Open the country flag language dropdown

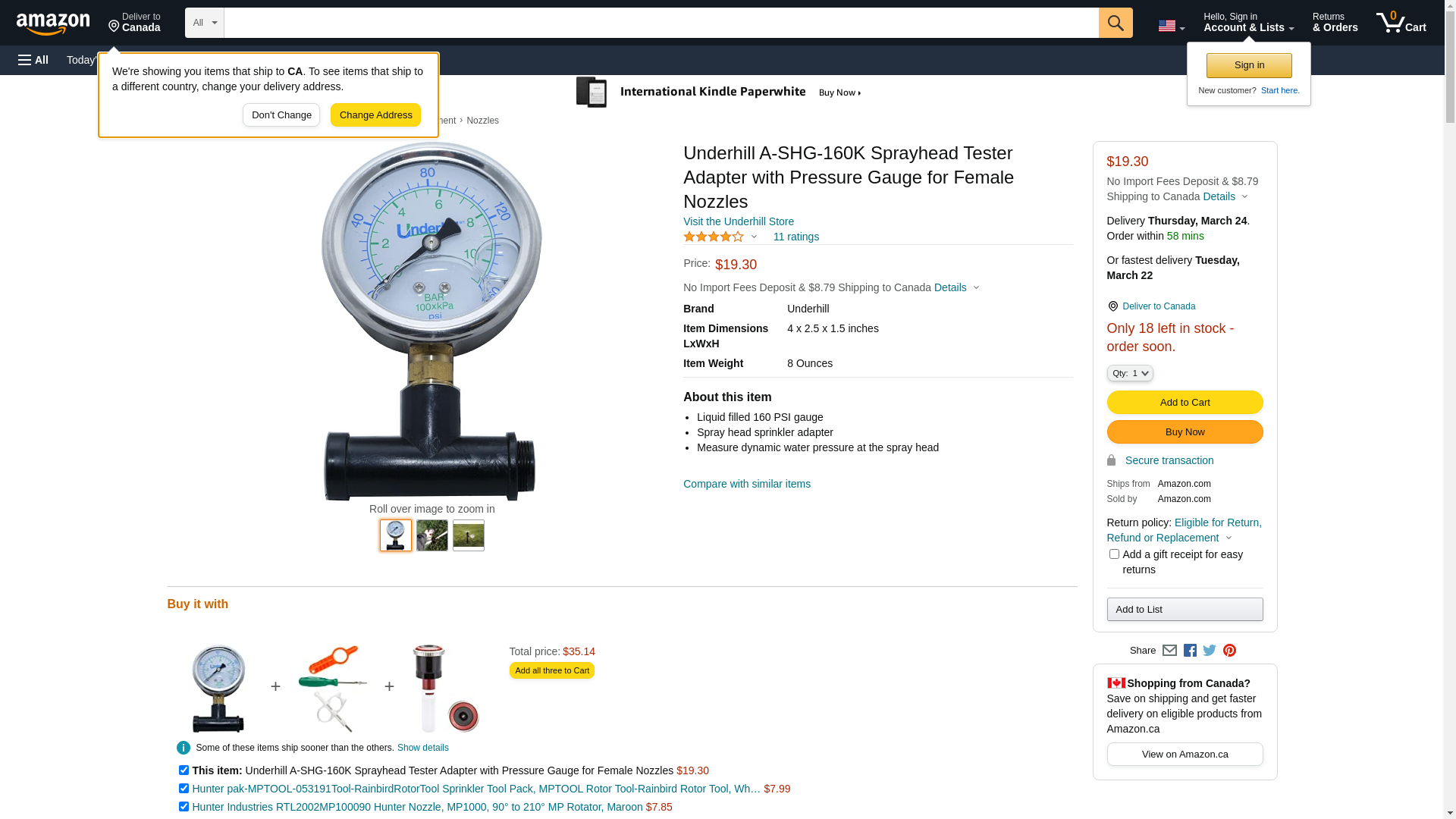pyautogui.click(x=1171, y=27)
